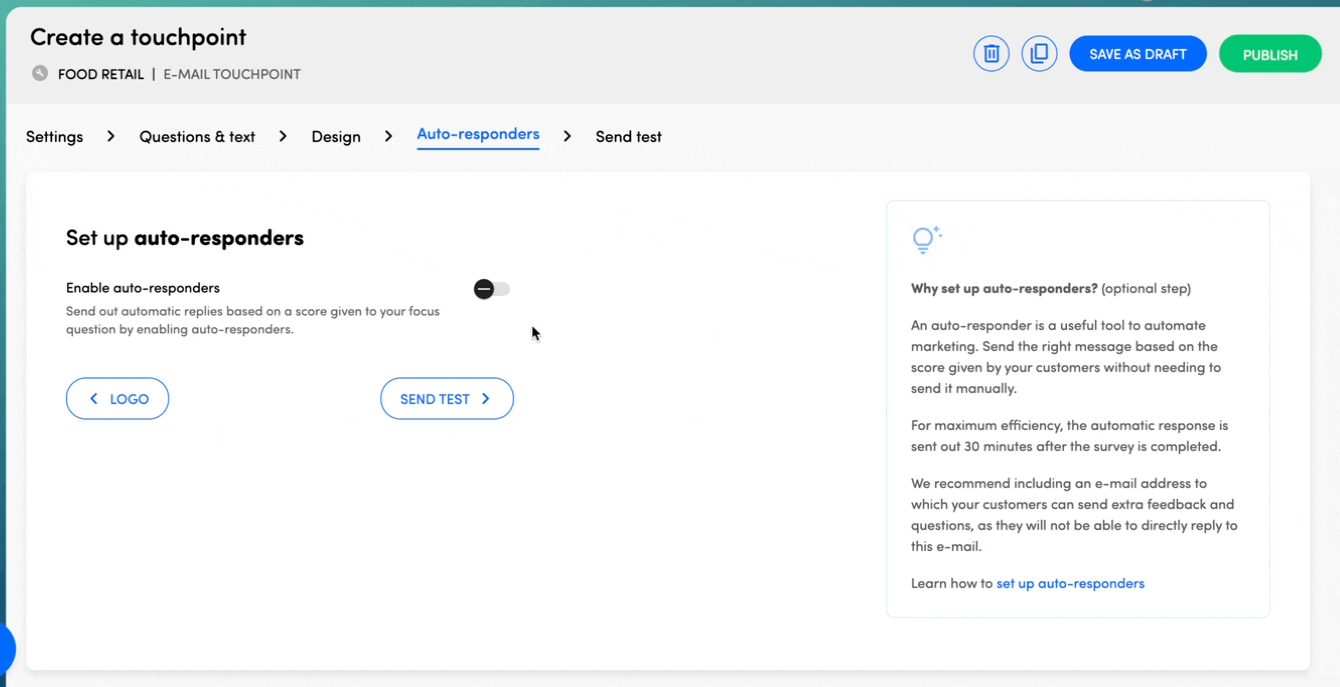Enable the auto-responders toggle switch
Image resolution: width=1340 pixels, height=687 pixels.
point(491,289)
